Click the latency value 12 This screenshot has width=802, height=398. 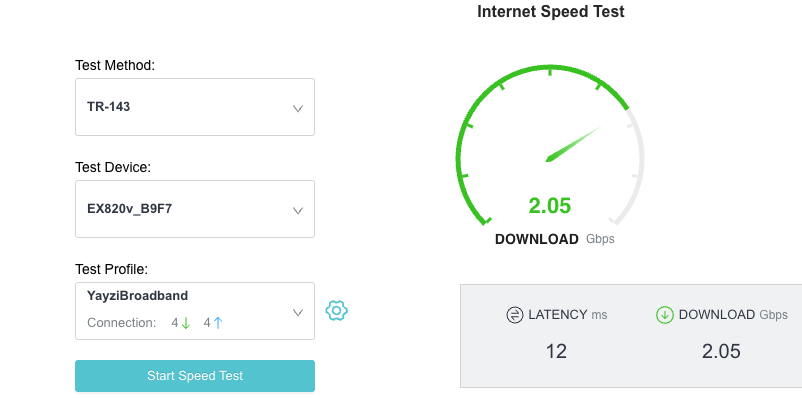point(556,351)
